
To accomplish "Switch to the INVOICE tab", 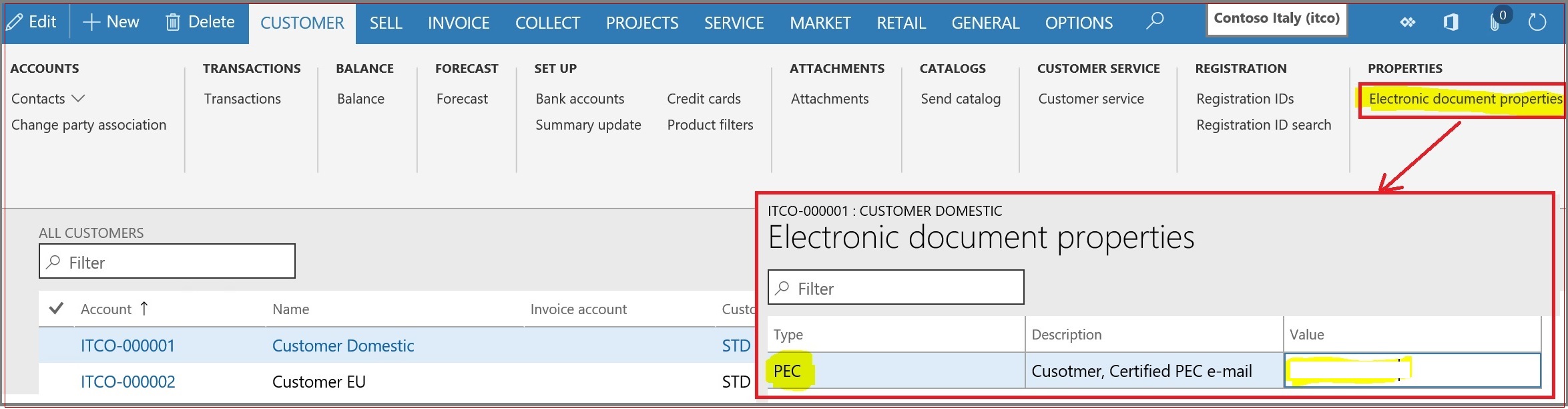I will click(x=459, y=23).
